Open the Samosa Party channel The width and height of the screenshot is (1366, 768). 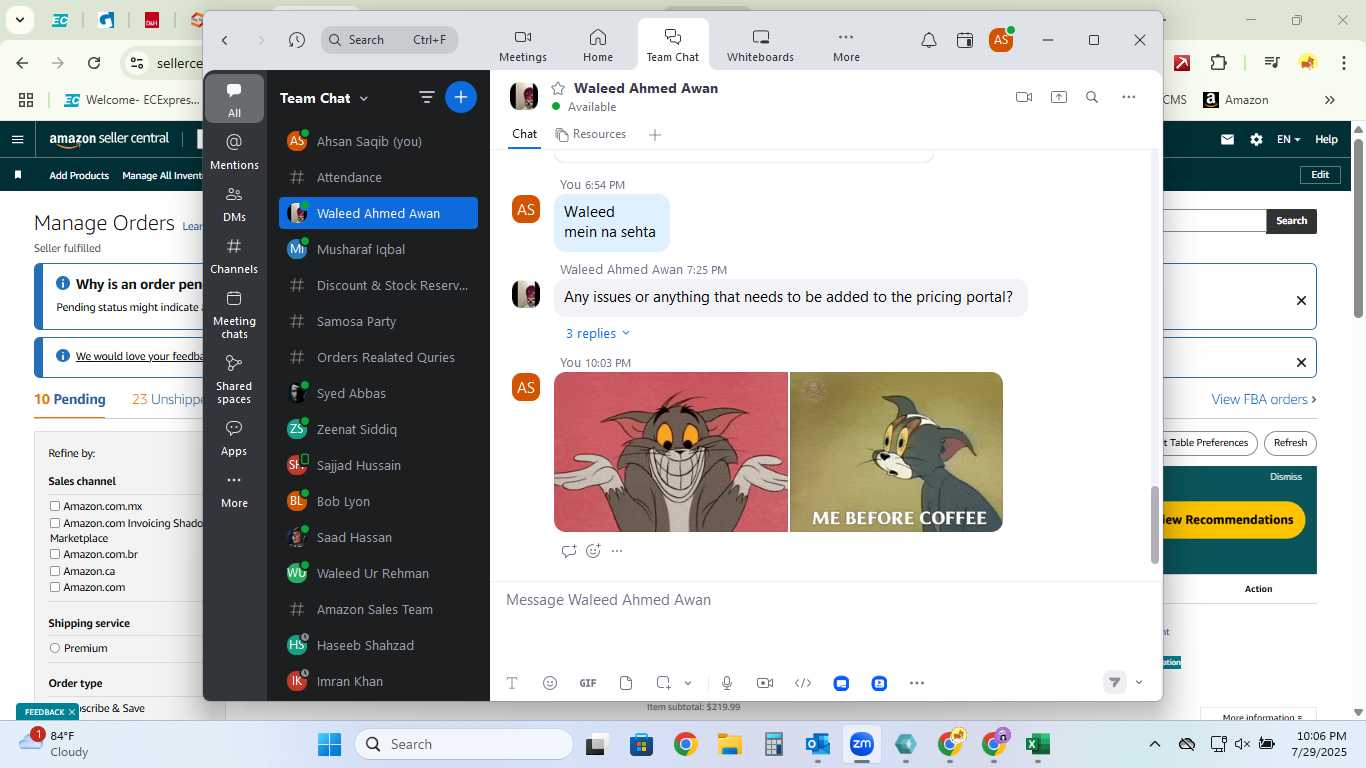tap(378, 321)
